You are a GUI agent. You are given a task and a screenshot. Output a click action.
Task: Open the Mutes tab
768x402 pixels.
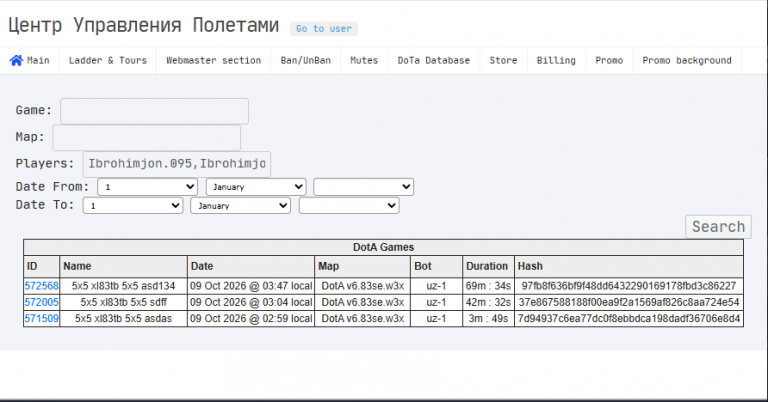[x=364, y=60]
